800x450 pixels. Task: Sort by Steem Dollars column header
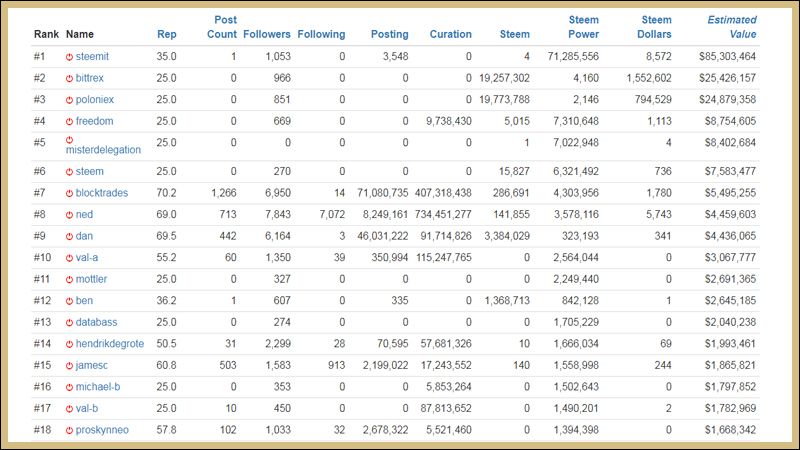click(655, 27)
